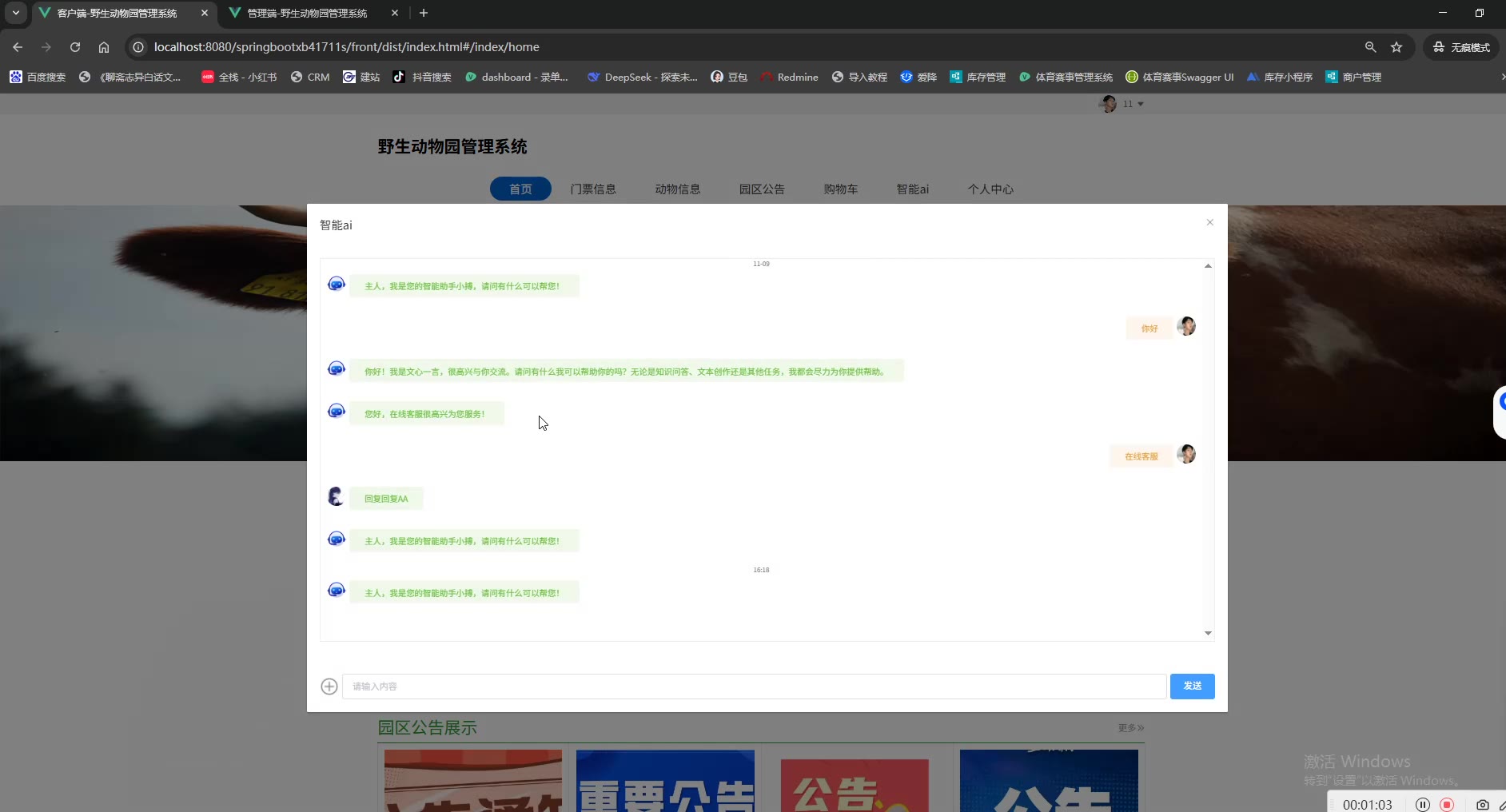Open the 体育赛事Swagger UI bookmark

[1180, 78]
